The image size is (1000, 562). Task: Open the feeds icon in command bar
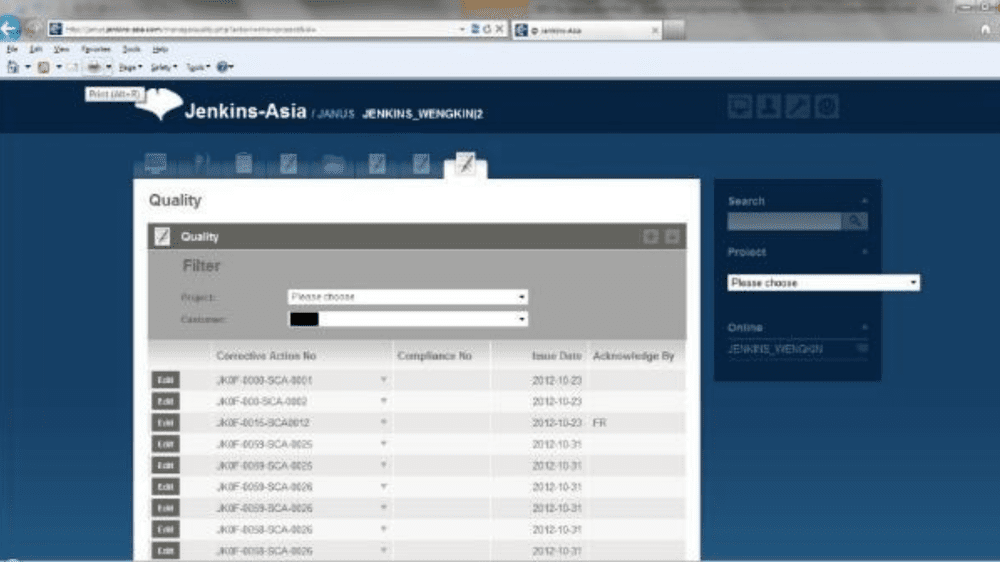pos(43,66)
